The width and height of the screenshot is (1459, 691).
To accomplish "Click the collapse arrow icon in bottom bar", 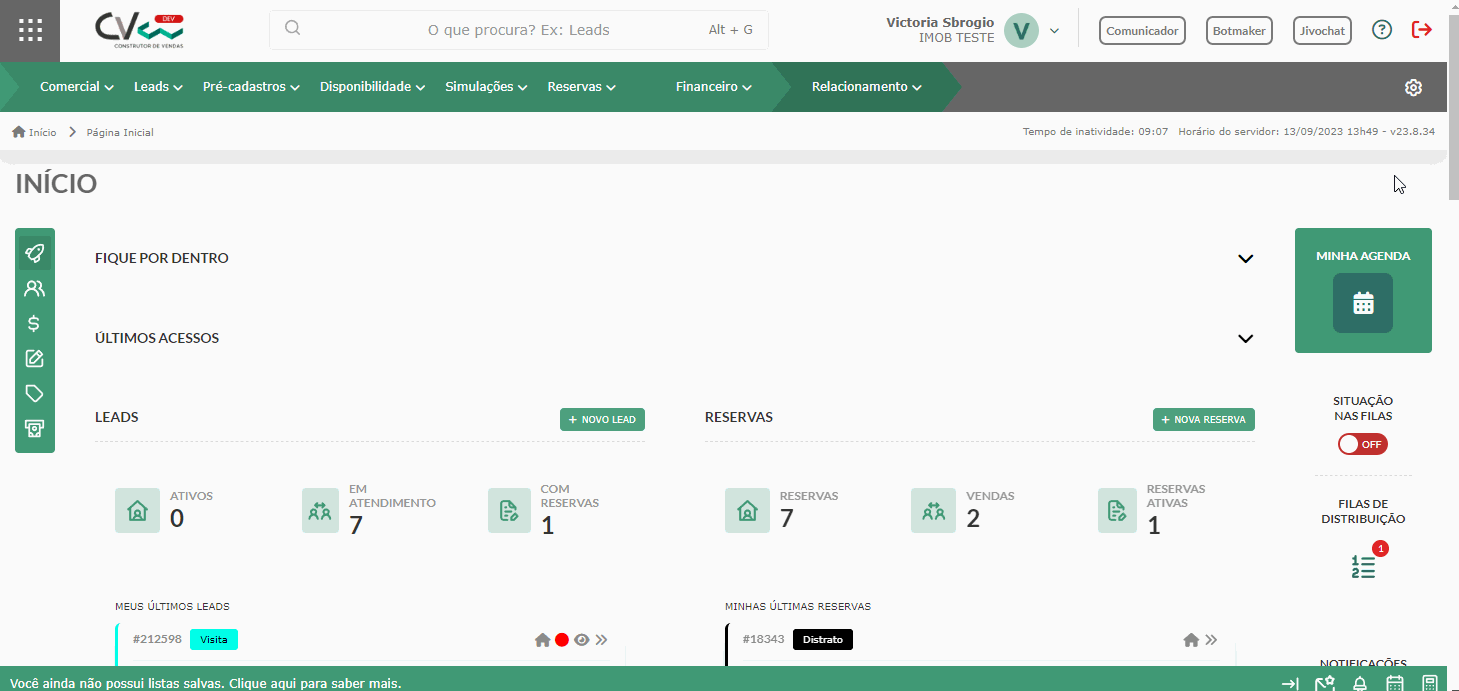I will 1290,684.
